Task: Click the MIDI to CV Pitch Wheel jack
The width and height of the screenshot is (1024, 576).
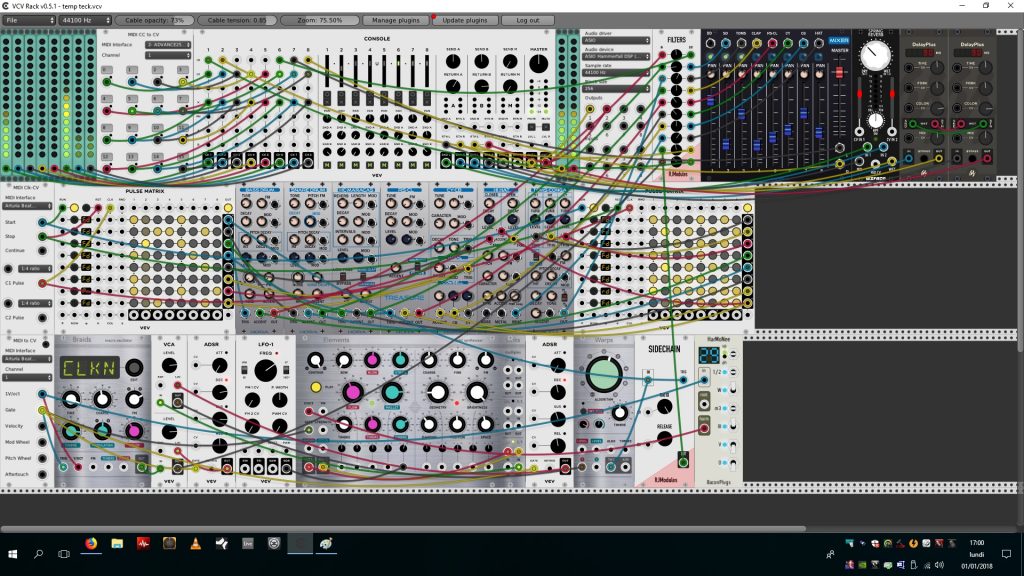Action: point(42,458)
